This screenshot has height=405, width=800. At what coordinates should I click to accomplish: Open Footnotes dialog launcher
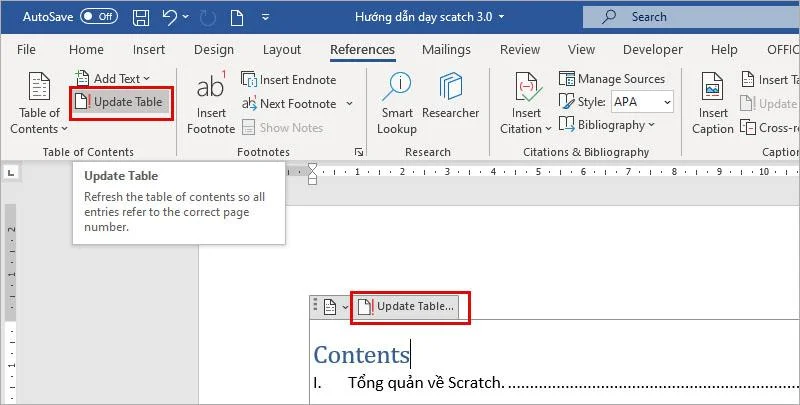coord(359,152)
